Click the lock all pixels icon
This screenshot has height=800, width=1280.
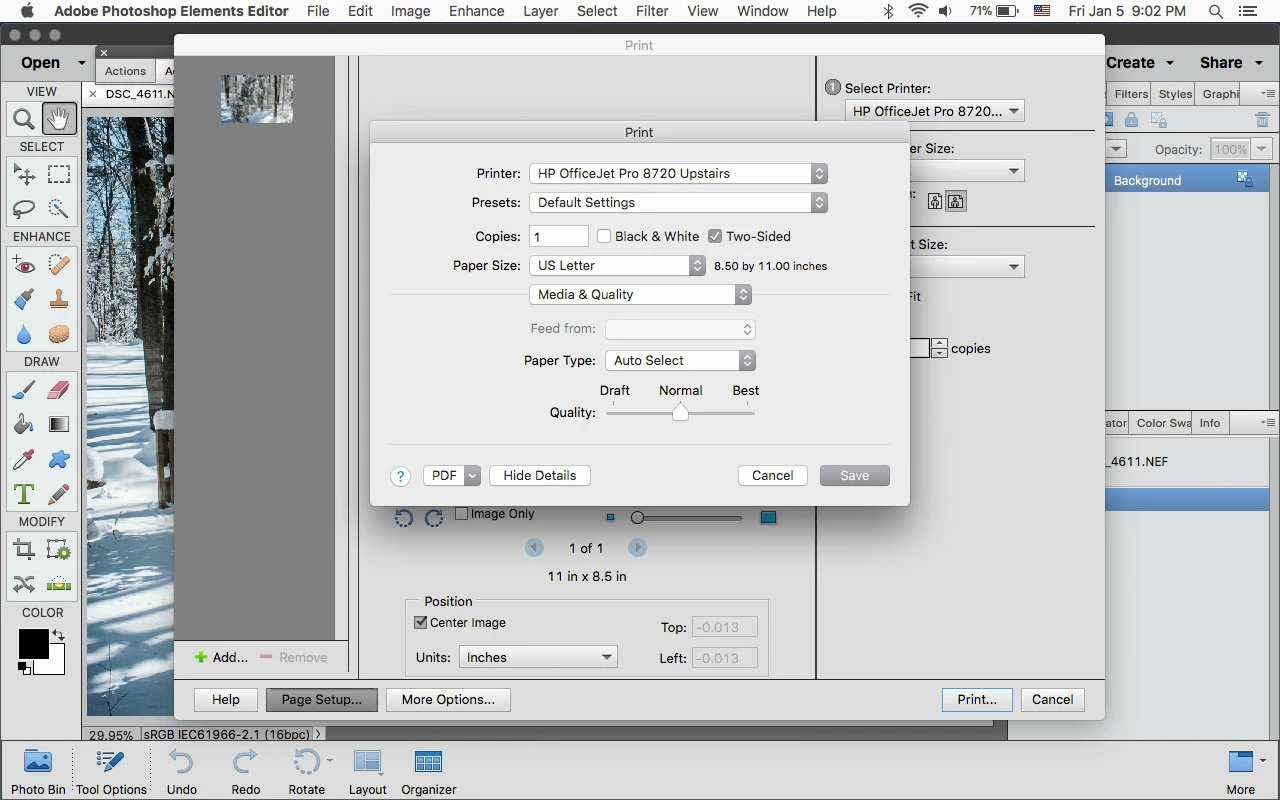click(x=1131, y=120)
